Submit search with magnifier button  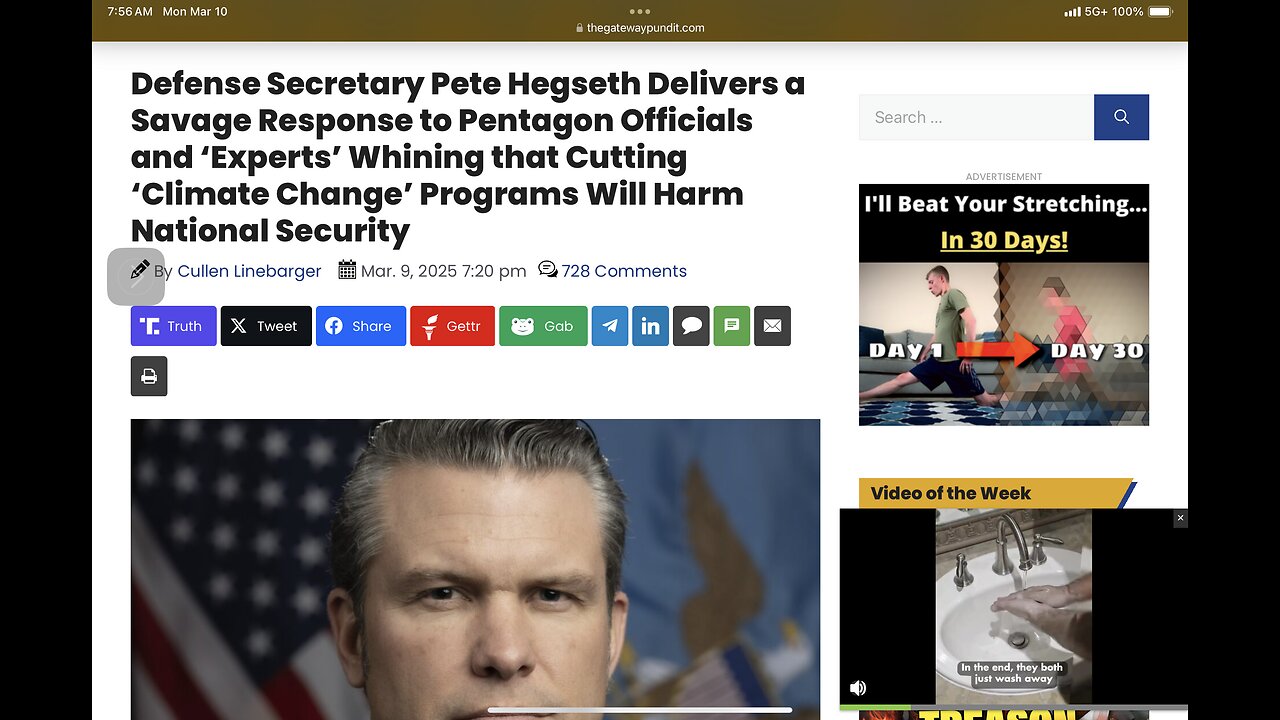[1121, 117]
